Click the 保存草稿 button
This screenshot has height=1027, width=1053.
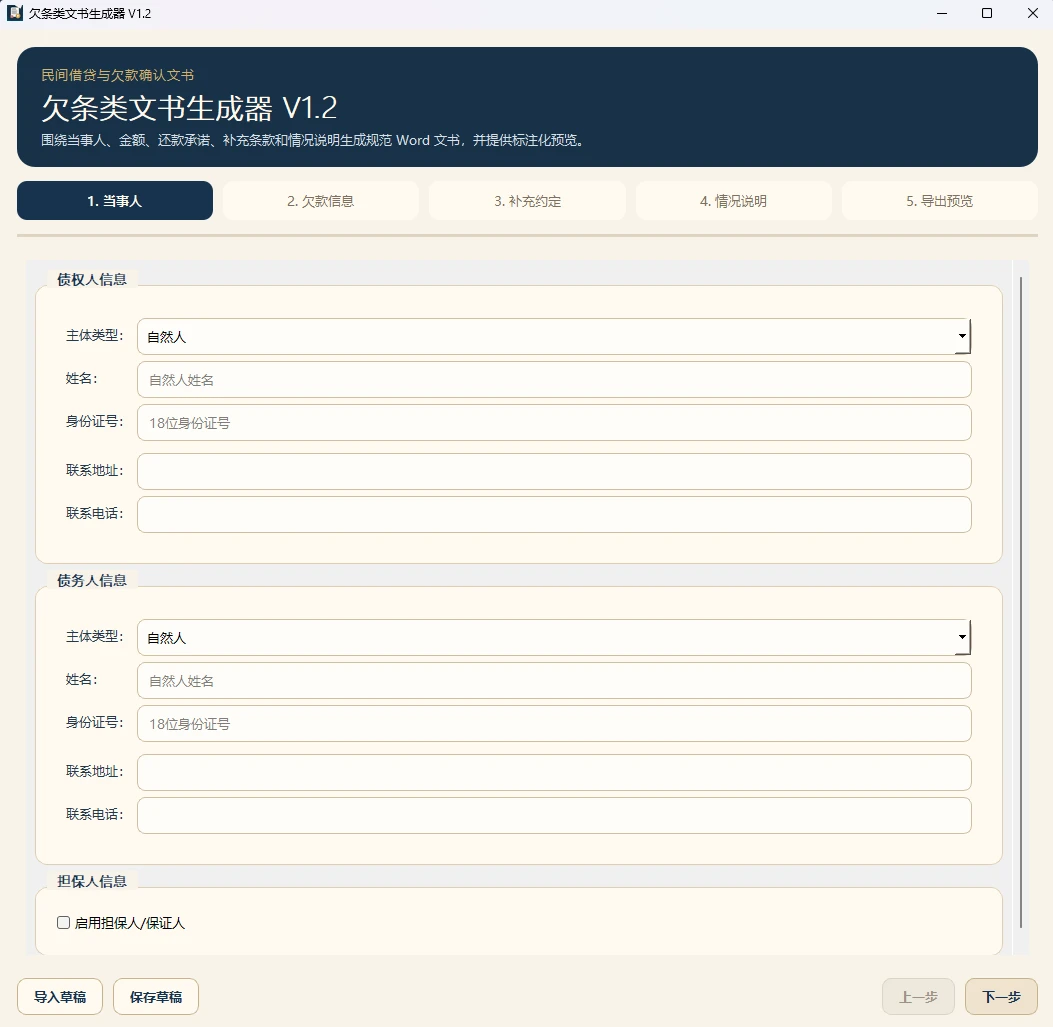pos(156,997)
